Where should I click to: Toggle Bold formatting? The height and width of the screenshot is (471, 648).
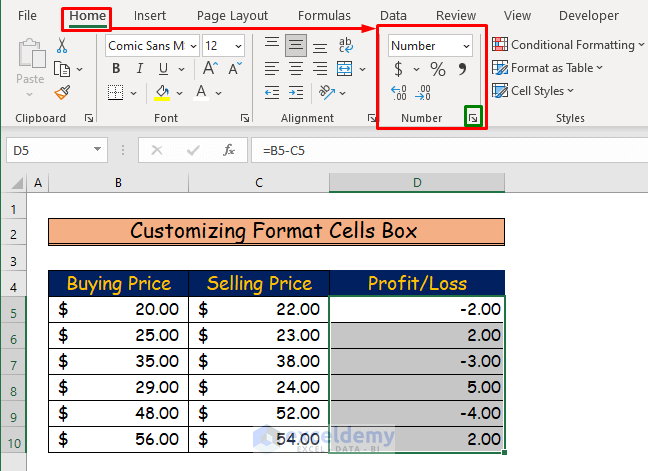(x=117, y=69)
